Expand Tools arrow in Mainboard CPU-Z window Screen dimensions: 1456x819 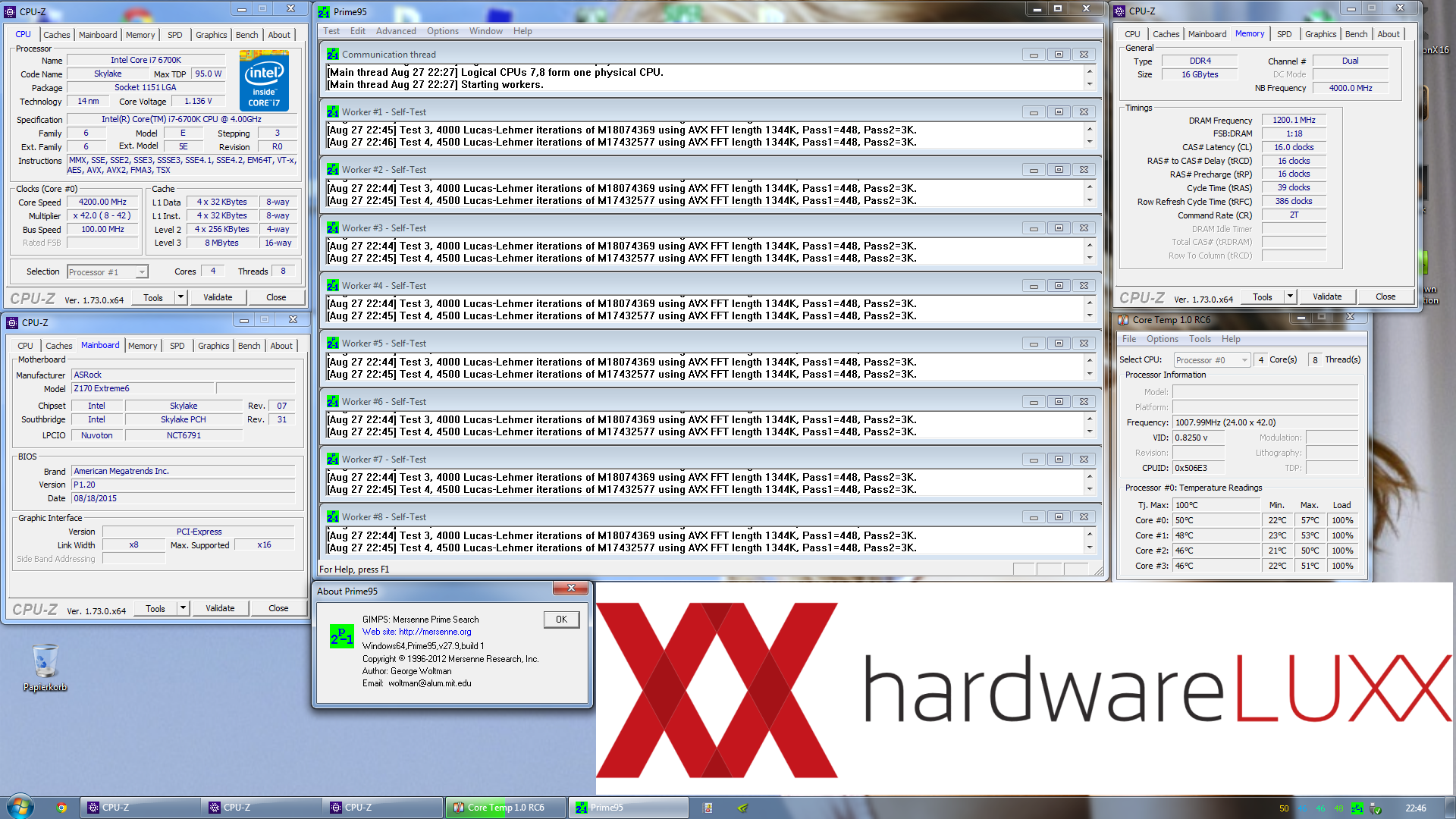click(183, 608)
